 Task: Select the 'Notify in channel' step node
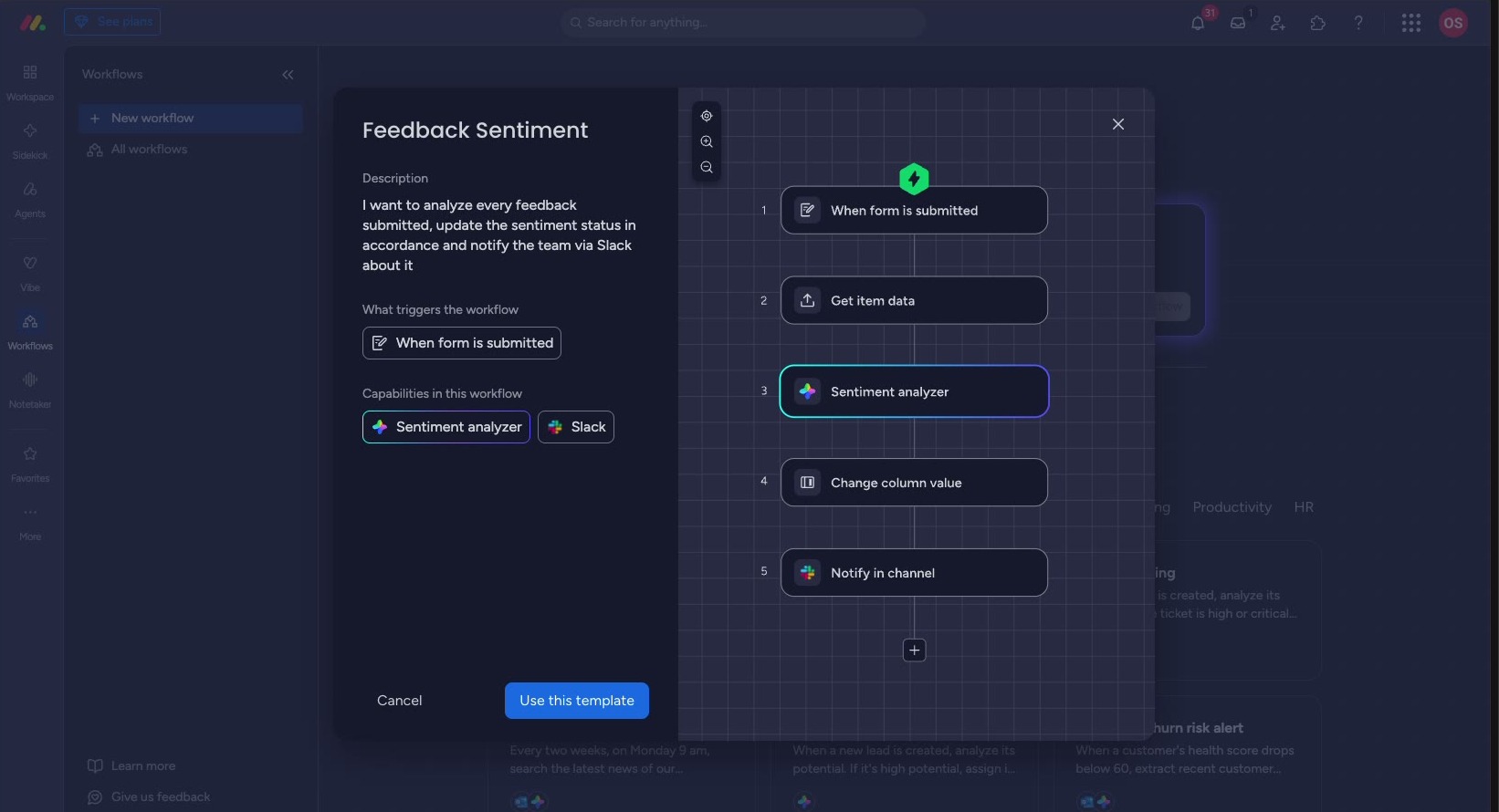click(914, 572)
